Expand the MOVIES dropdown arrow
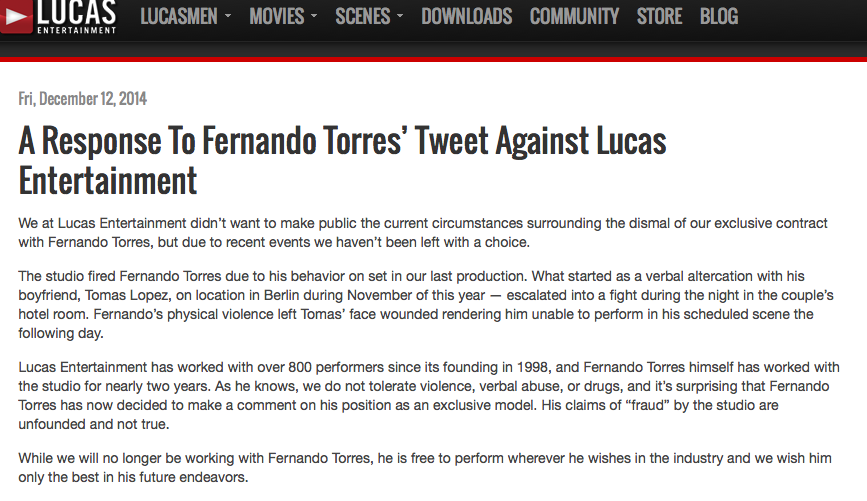The height and width of the screenshot is (501, 867). click(314, 16)
